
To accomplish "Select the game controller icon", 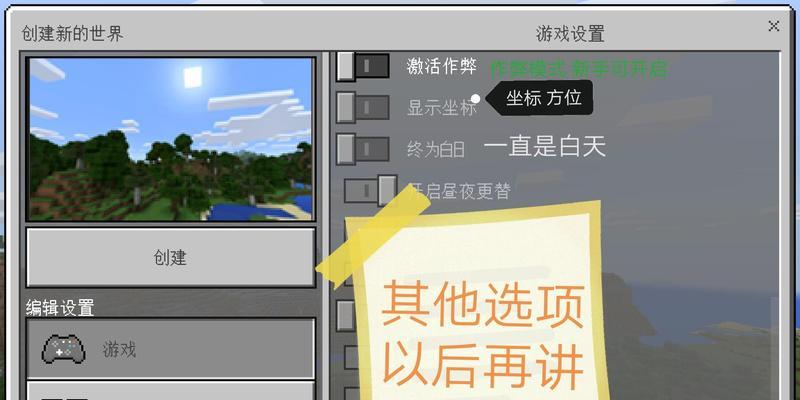I will point(64,349).
